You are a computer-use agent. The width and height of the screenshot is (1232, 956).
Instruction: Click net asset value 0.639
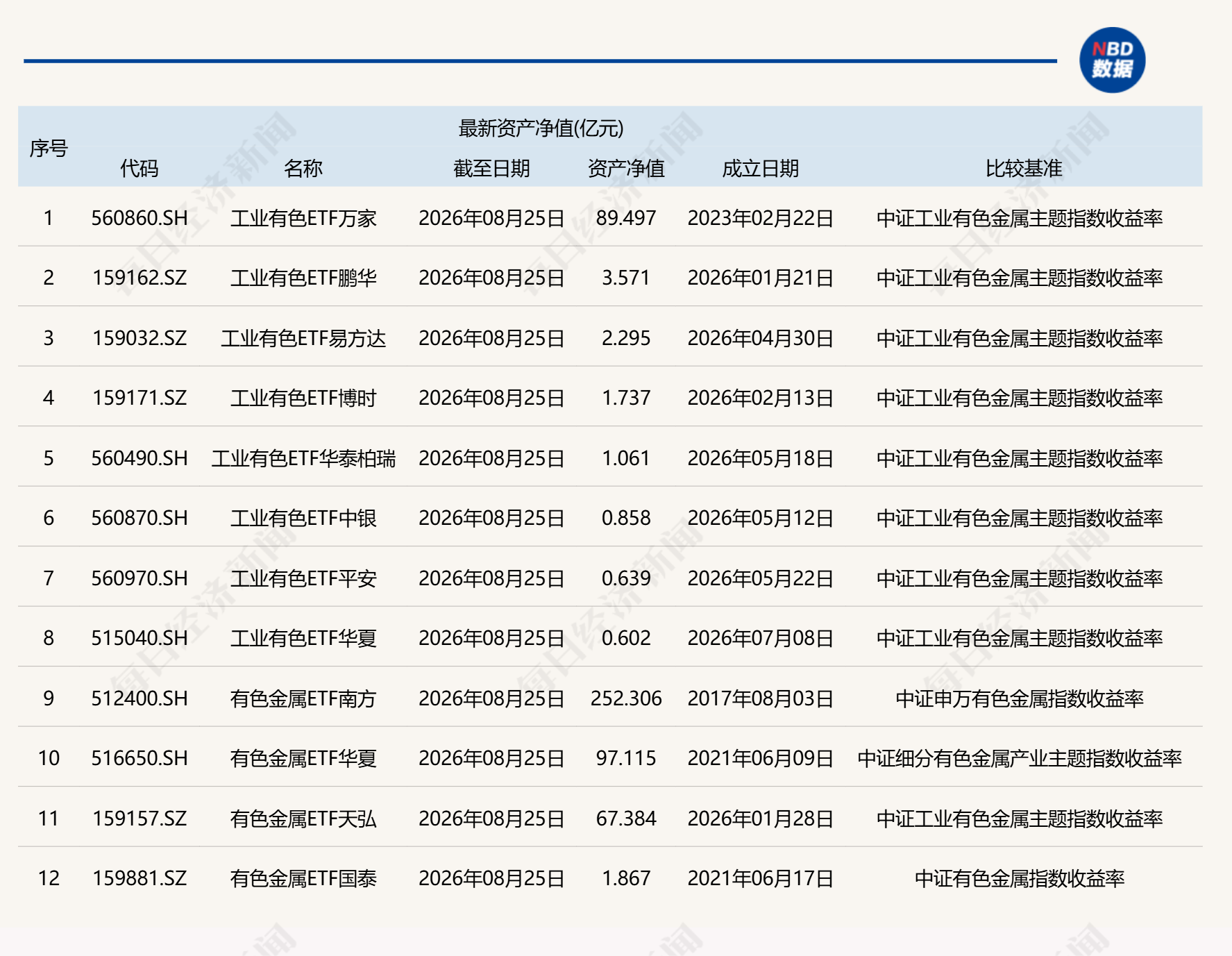626,578
